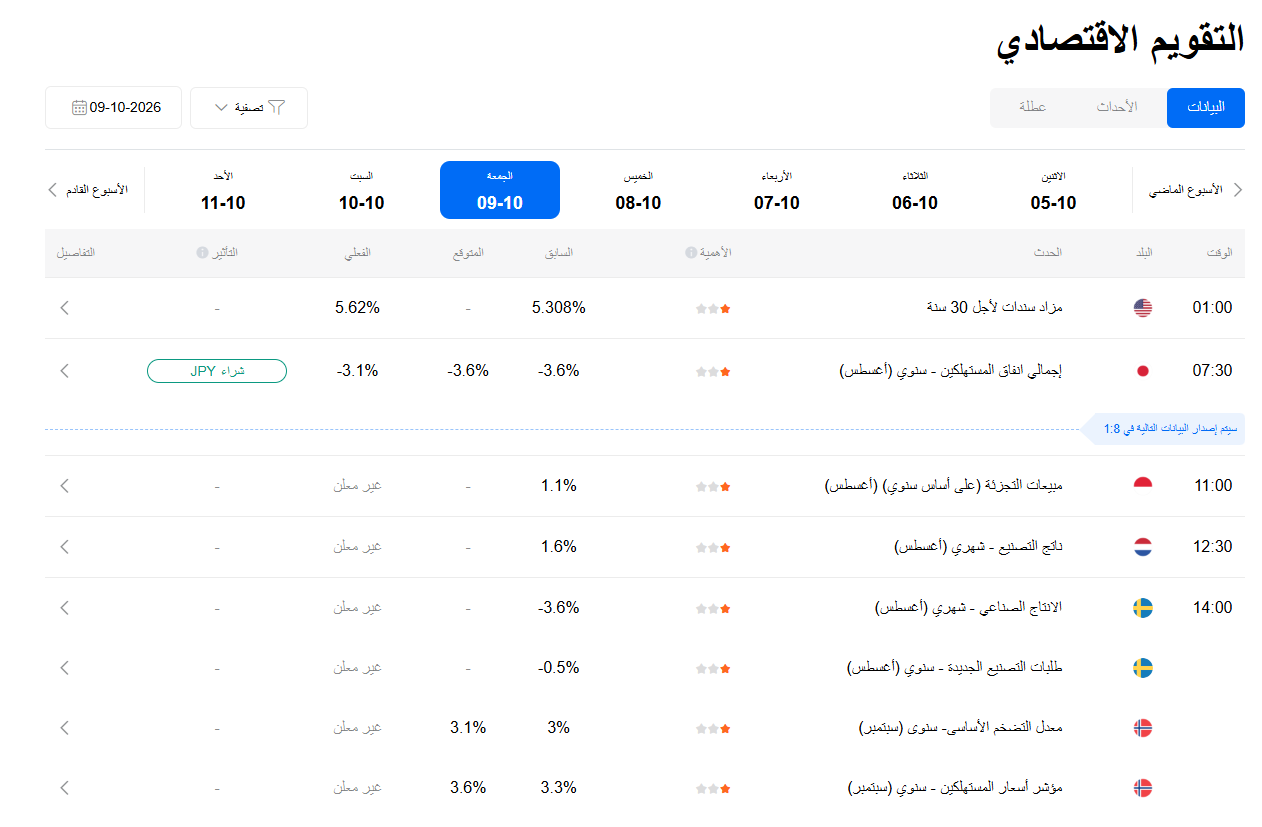Click the importance stars of the 30-year bond auction
The height and width of the screenshot is (827, 1262).
click(x=713, y=309)
